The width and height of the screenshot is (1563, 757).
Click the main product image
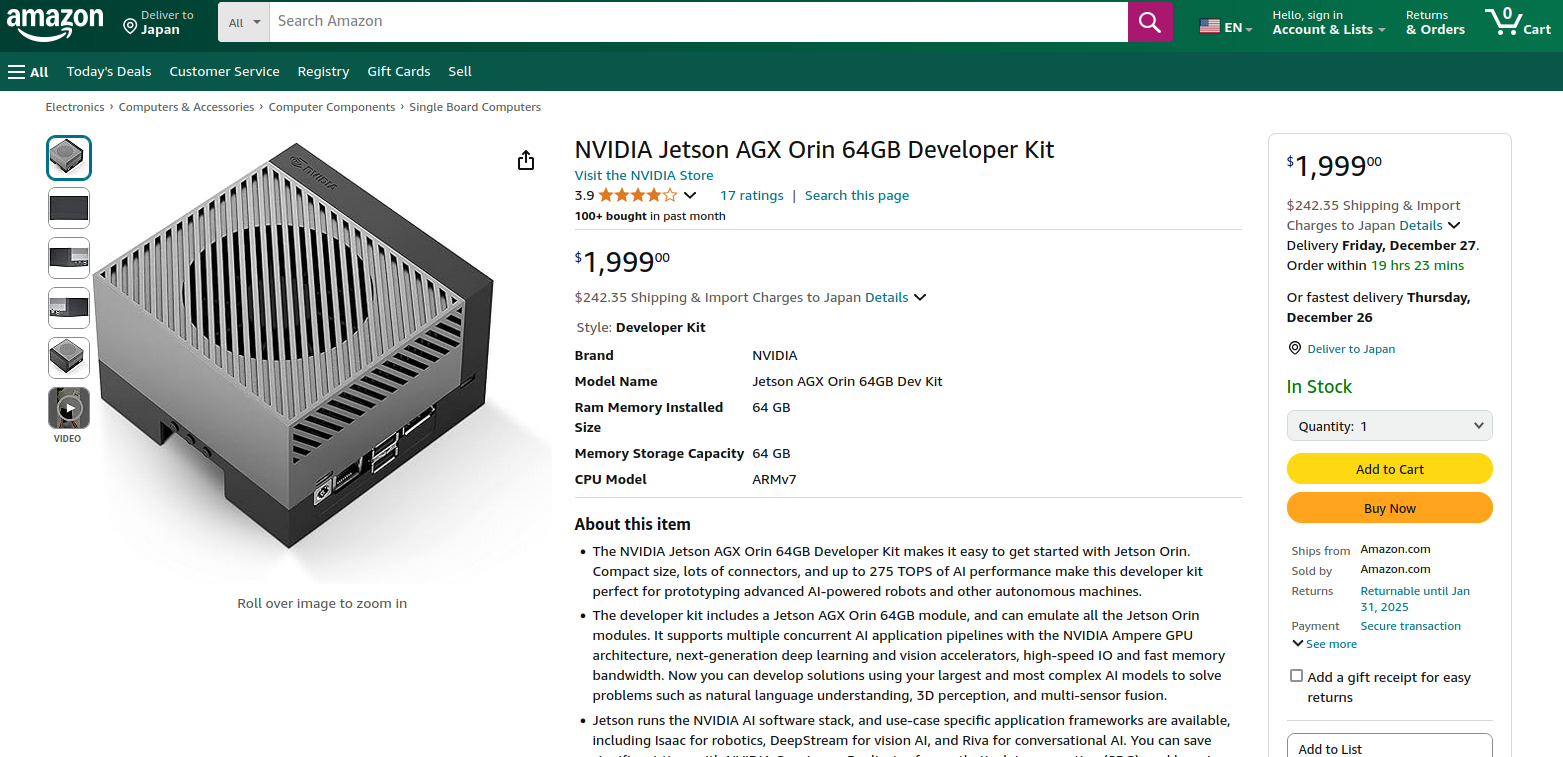pos(322,360)
